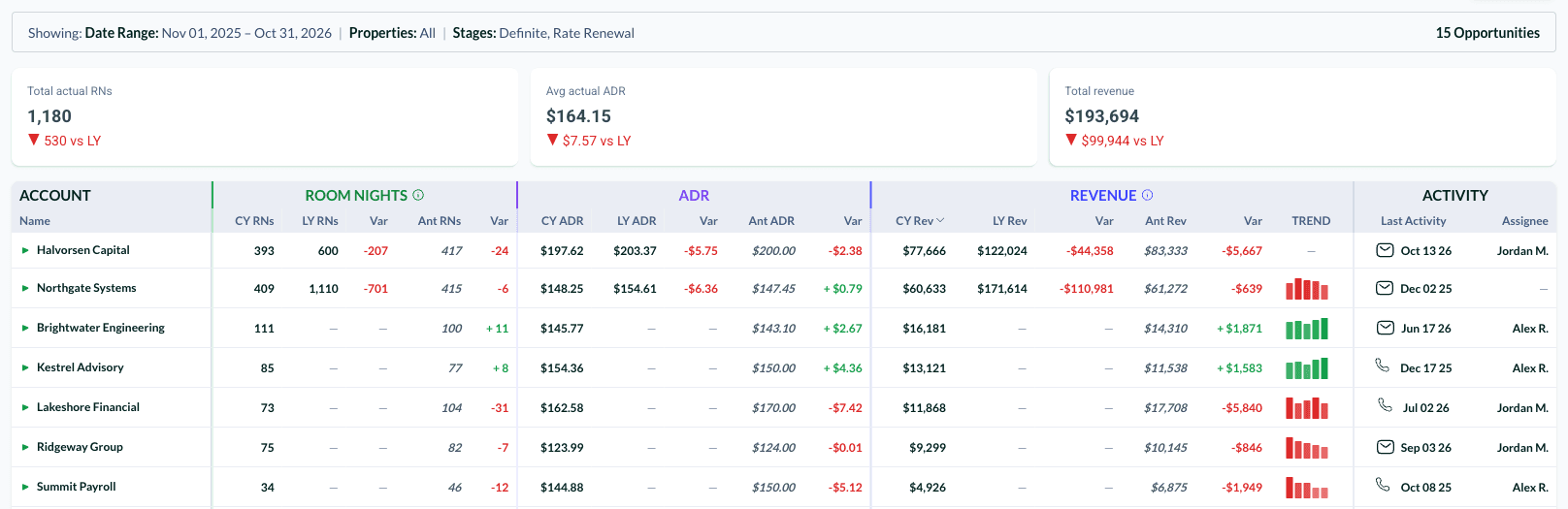Image resolution: width=1568 pixels, height=509 pixels.
Task: Sort by Last Activity column header
Action: coord(1413,221)
